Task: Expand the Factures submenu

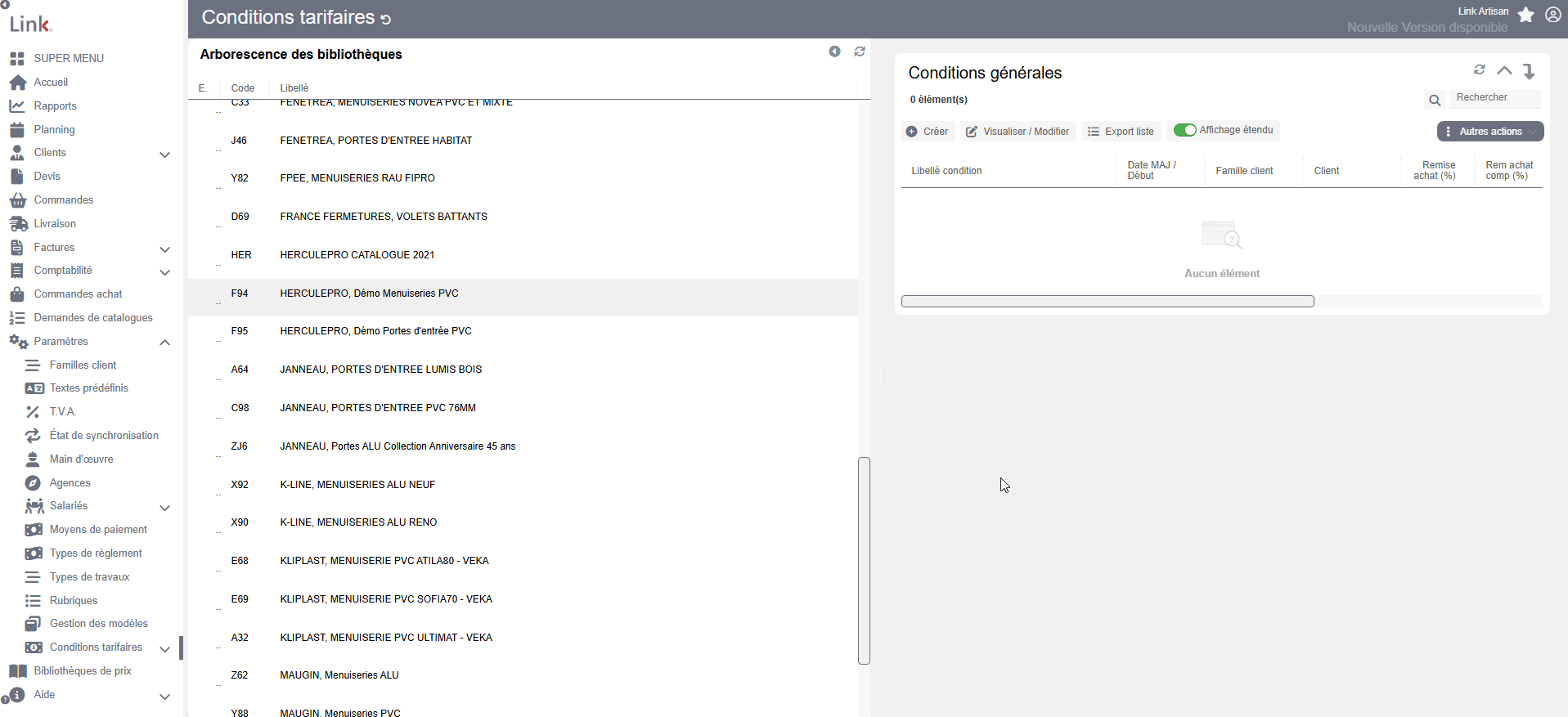Action: pos(164,249)
